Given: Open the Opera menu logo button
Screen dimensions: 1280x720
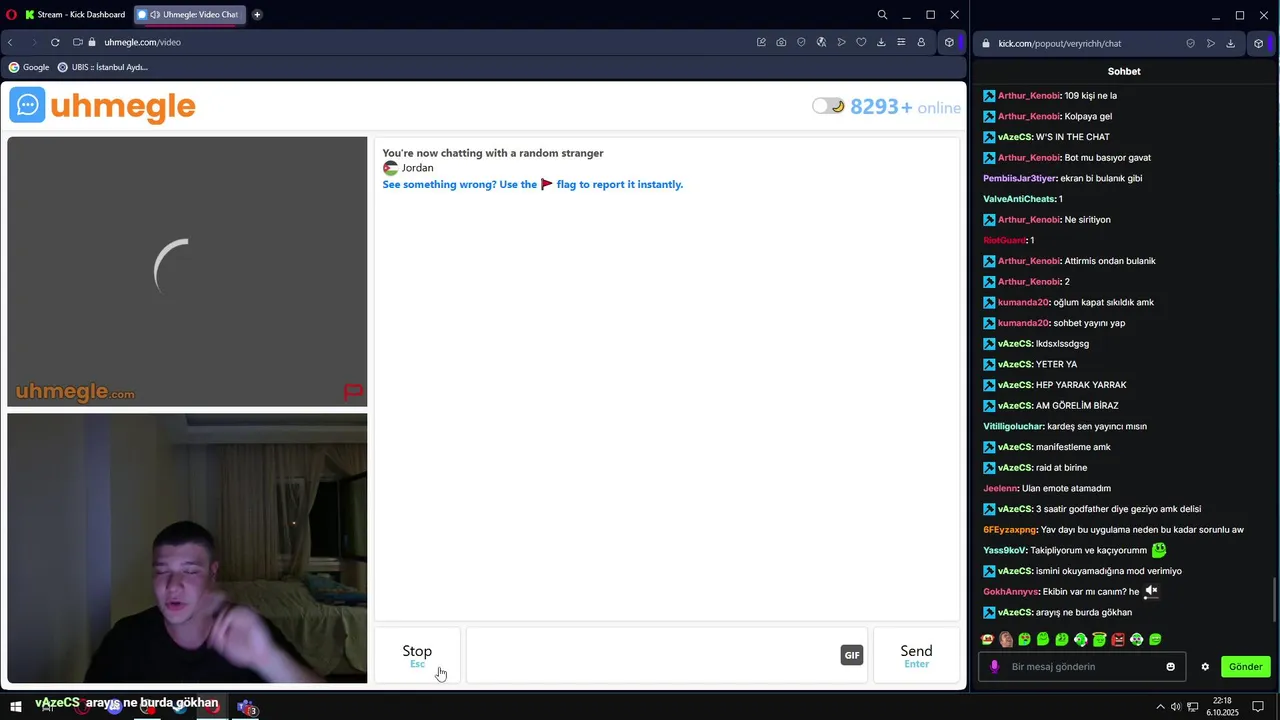Looking at the screenshot, I should [x=10, y=14].
